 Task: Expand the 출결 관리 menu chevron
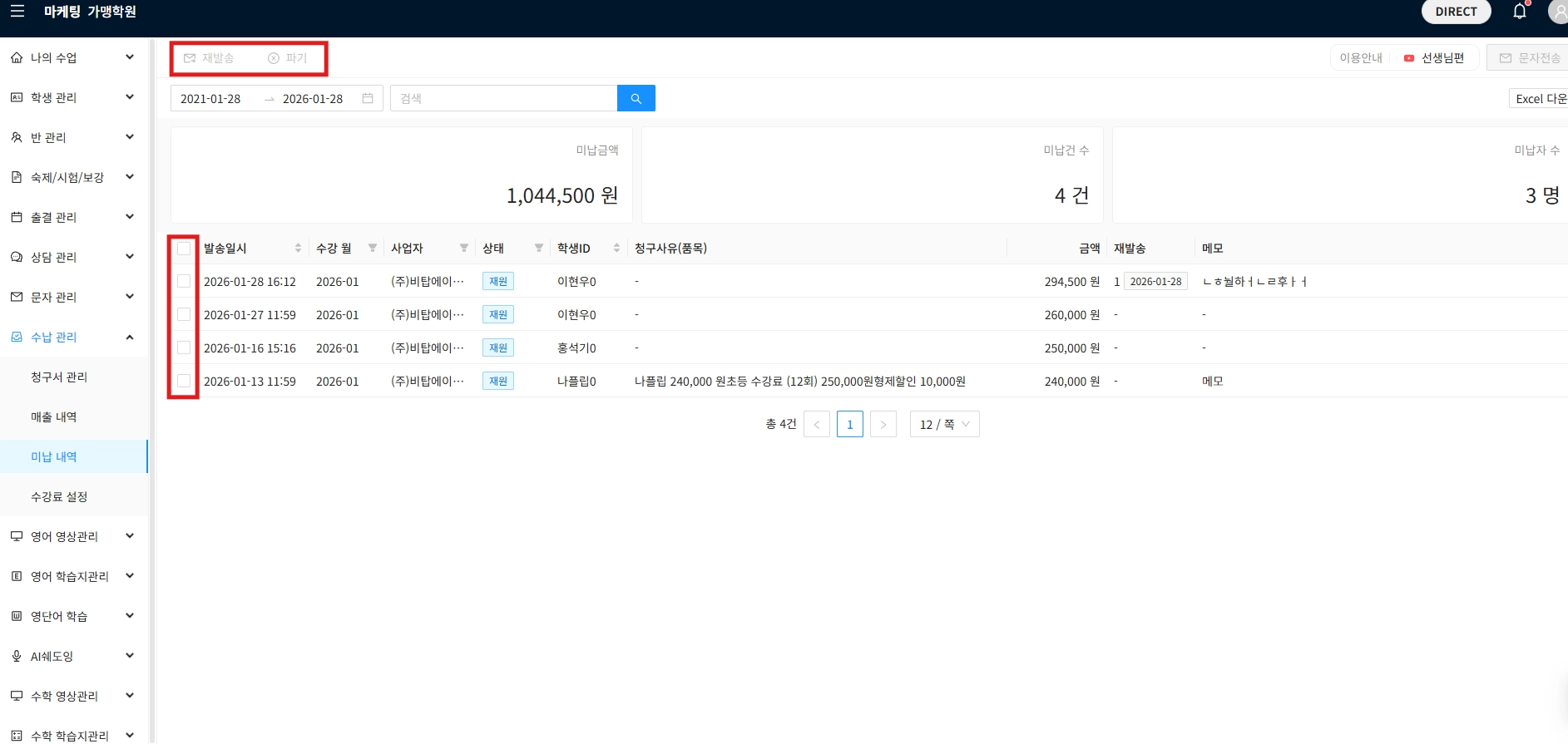[130, 216]
